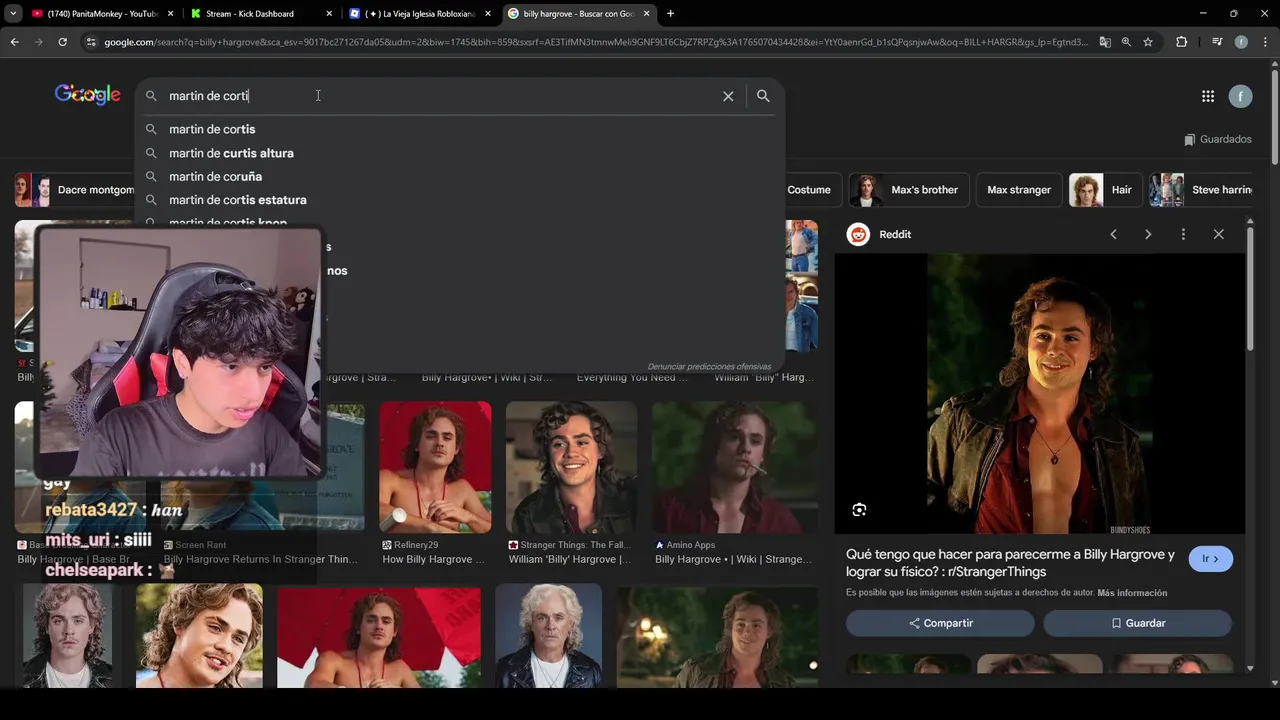
Task: Close the Reddit image preview panel
Action: click(1218, 234)
